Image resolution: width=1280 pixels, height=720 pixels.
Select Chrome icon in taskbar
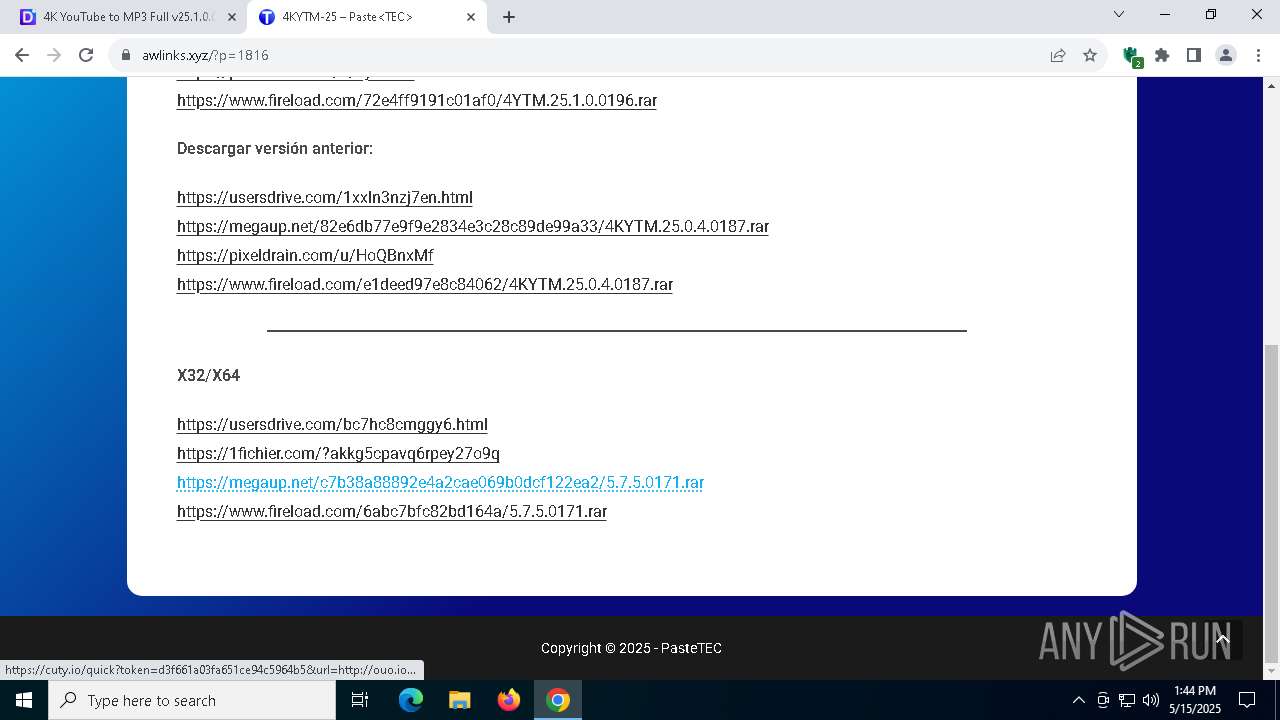point(558,700)
